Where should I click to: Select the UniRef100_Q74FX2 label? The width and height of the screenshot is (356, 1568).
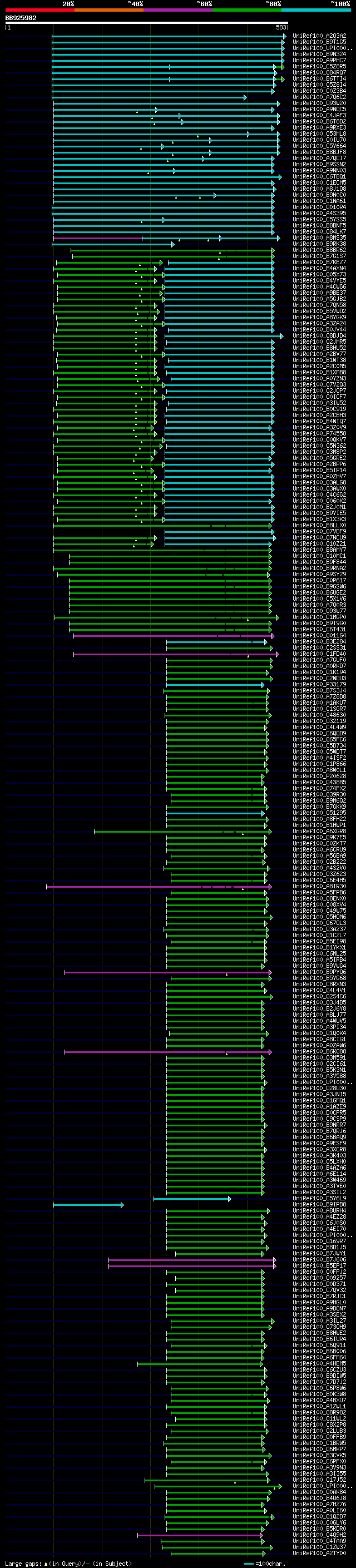click(x=319, y=788)
